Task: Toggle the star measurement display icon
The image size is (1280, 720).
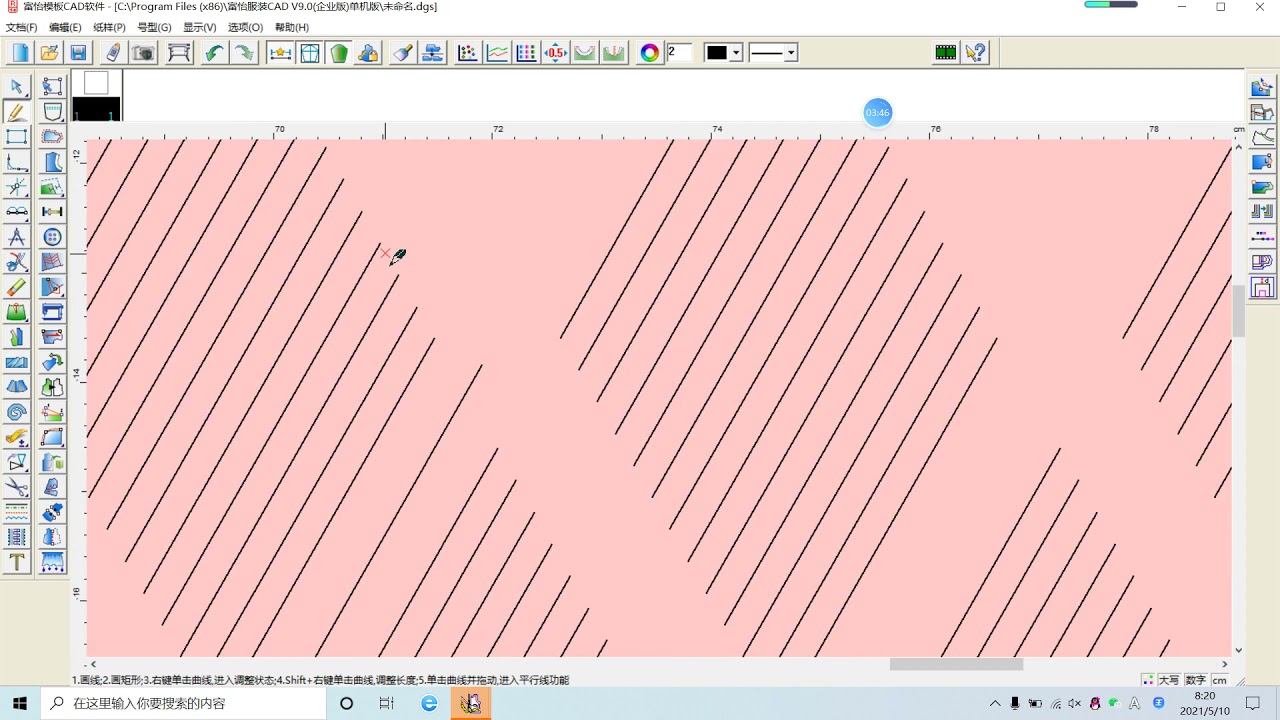Action: click(x=280, y=53)
